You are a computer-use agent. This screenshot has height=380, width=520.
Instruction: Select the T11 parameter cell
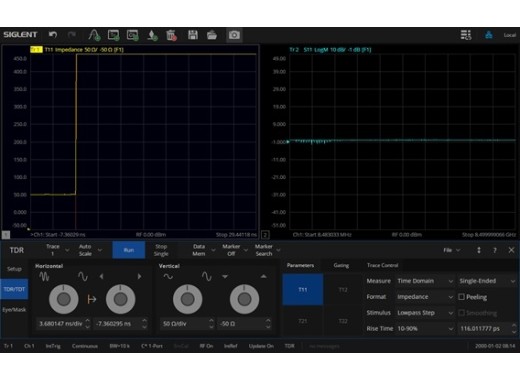pos(303,289)
